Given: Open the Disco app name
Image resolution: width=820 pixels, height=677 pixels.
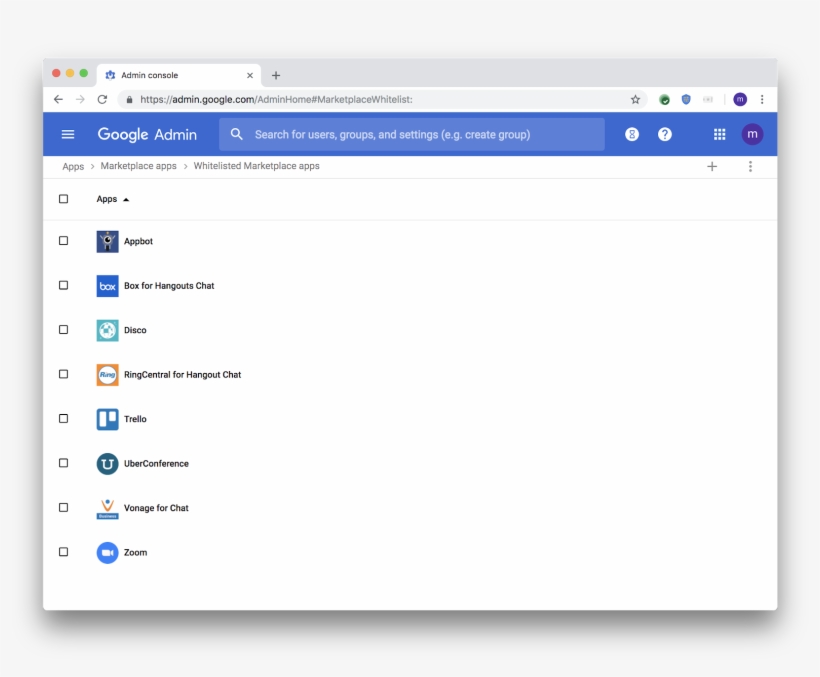Looking at the screenshot, I should 135,330.
